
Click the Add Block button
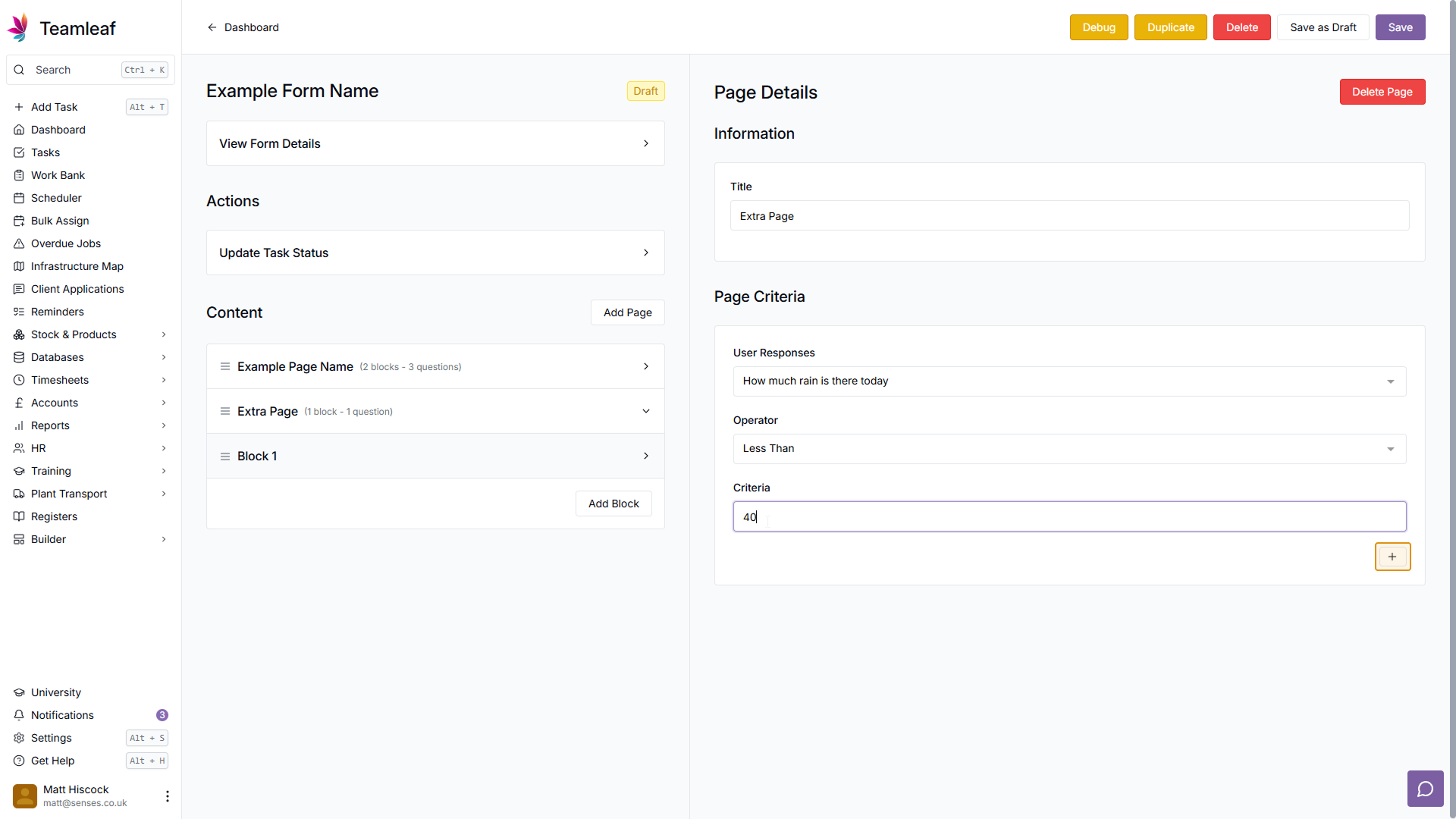[x=613, y=504]
